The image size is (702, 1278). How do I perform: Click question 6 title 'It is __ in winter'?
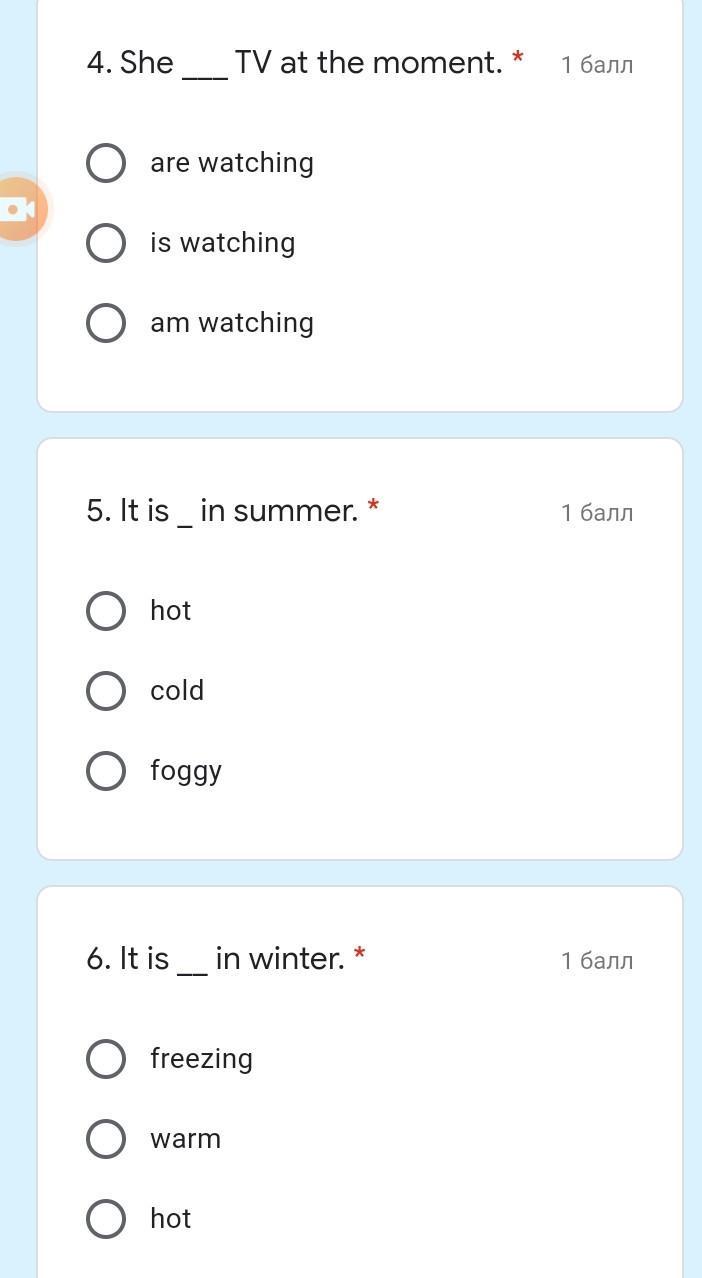[215, 959]
